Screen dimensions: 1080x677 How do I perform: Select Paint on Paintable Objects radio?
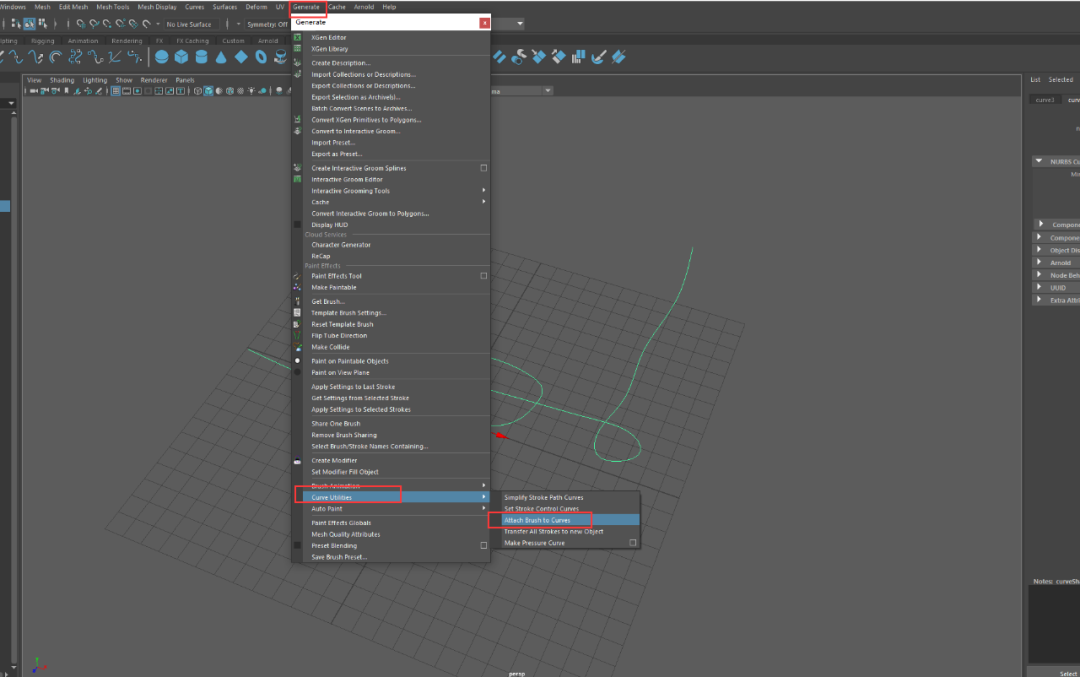(x=298, y=361)
